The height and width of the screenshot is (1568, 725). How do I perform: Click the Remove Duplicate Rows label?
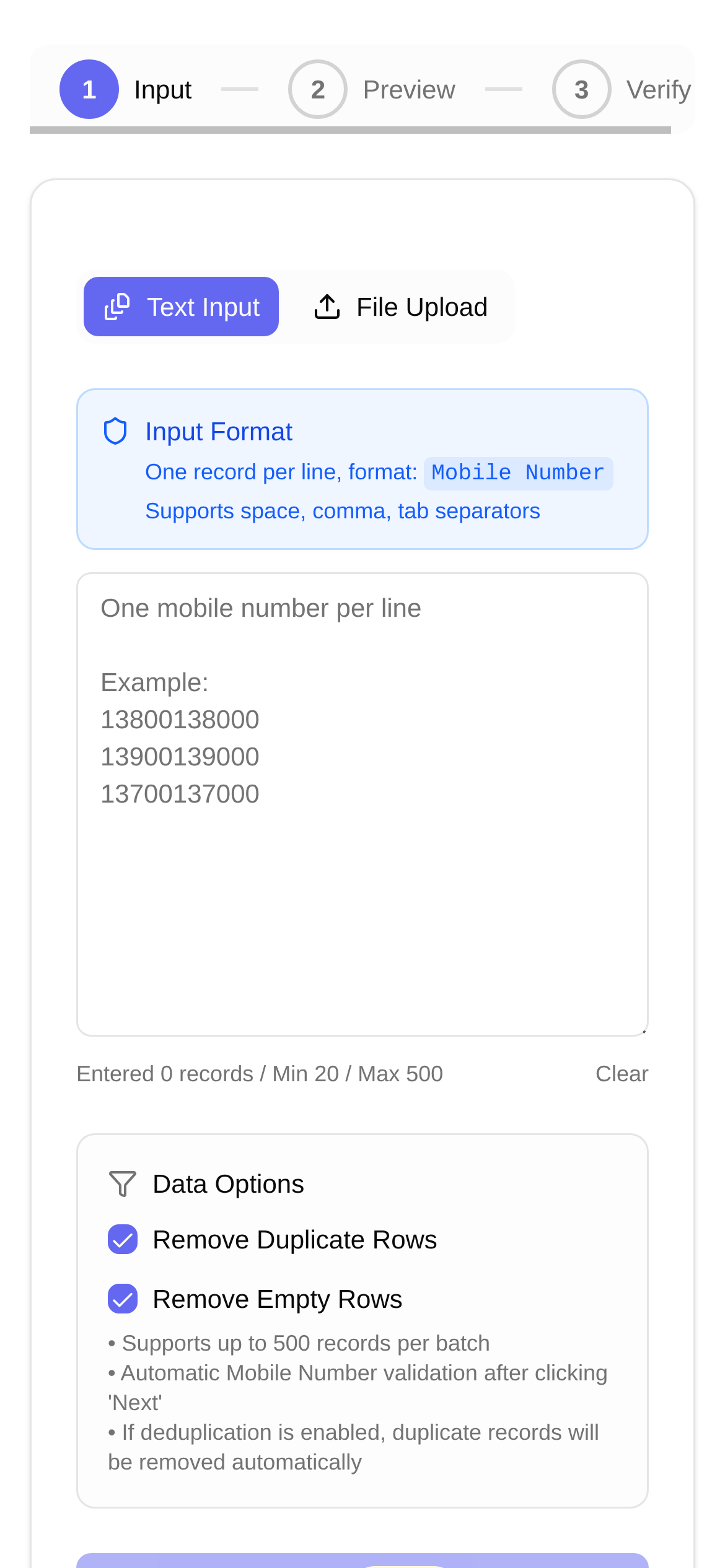coord(295,1240)
